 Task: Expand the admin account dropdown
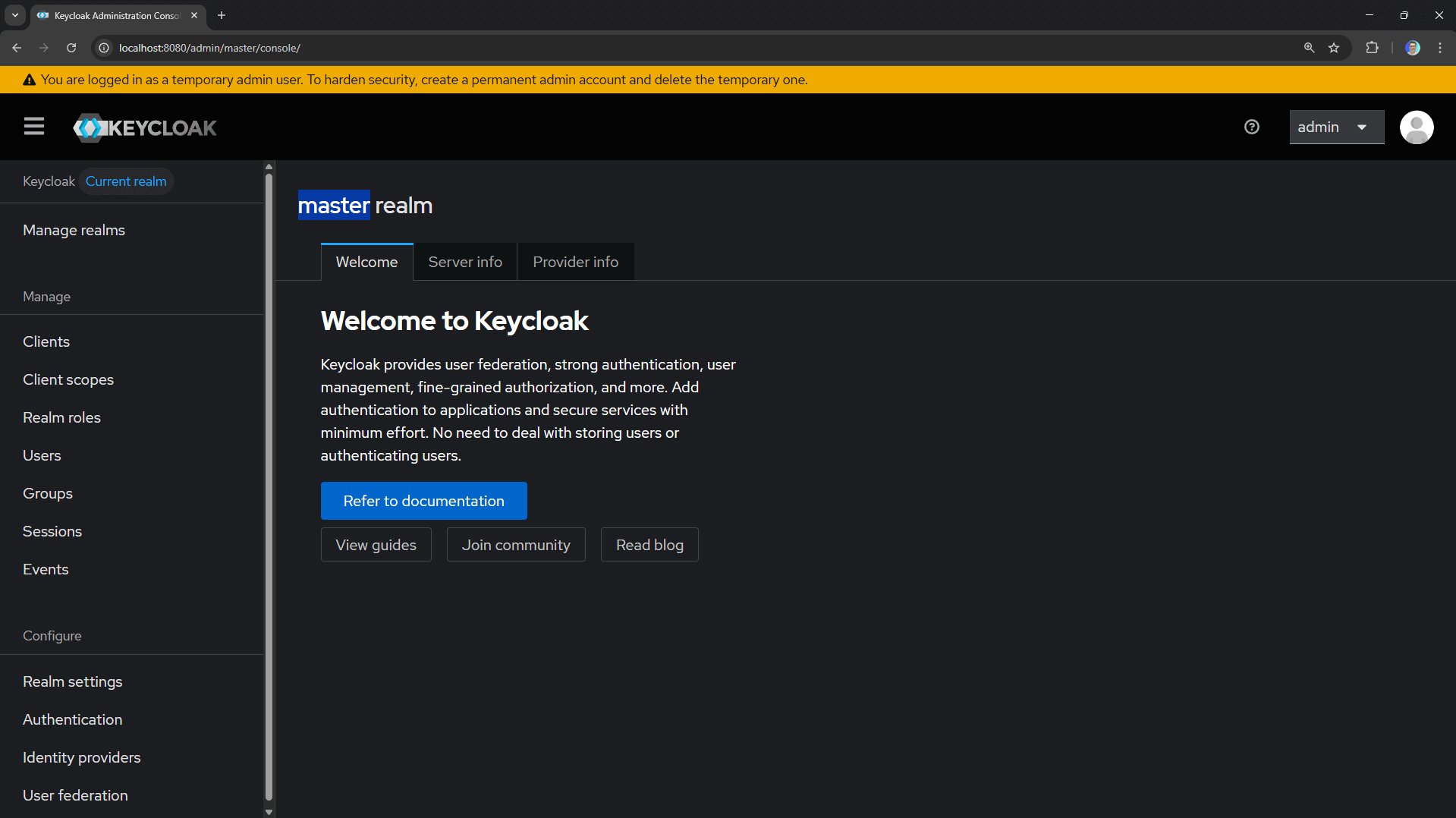(x=1335, y=127)
